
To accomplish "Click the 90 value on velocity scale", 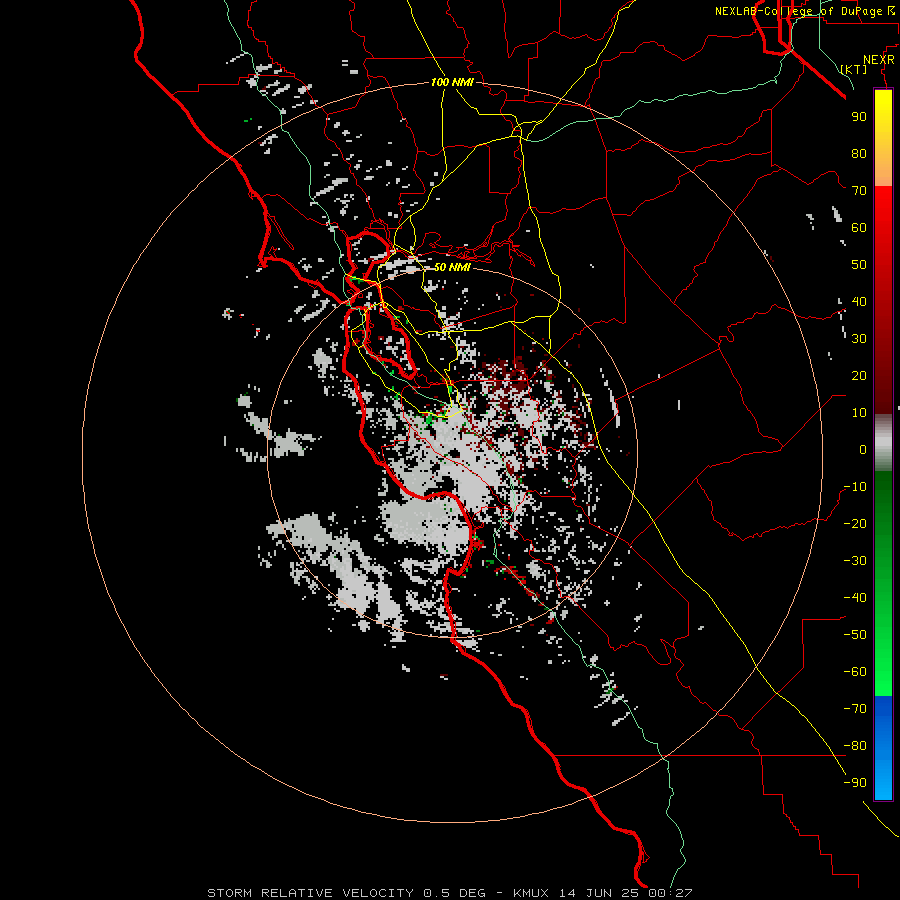I will coord(859,117).
